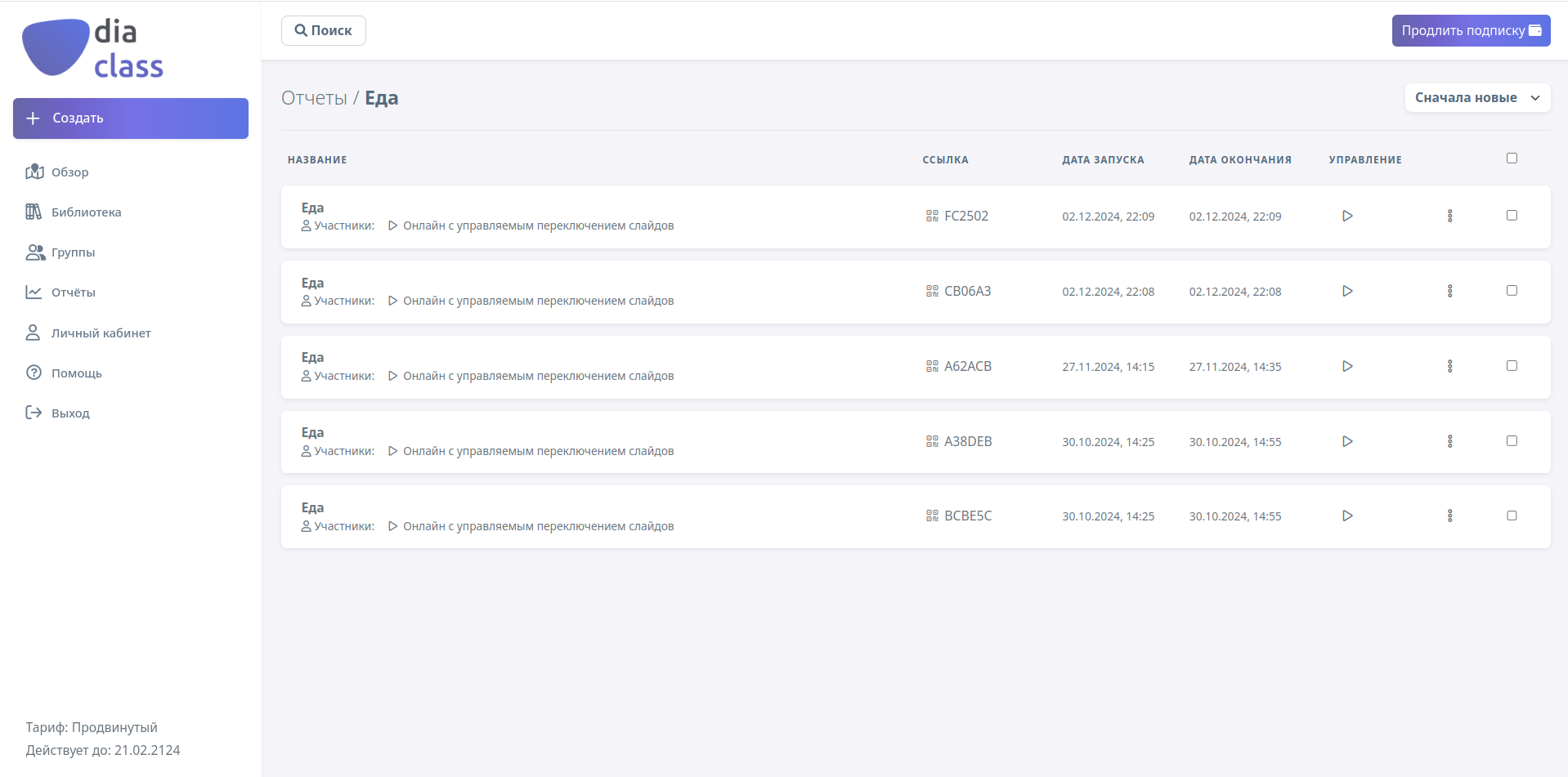Image resolution: width=1568 pixels, height=777 pixels.
Task: Click the НАЗВАНИЕ column header
Action: (x=317, y=160)
